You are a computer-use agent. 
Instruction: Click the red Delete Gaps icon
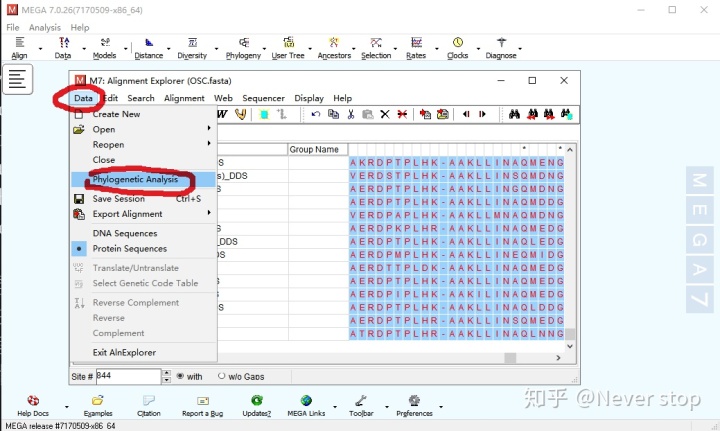click(402, 114)
